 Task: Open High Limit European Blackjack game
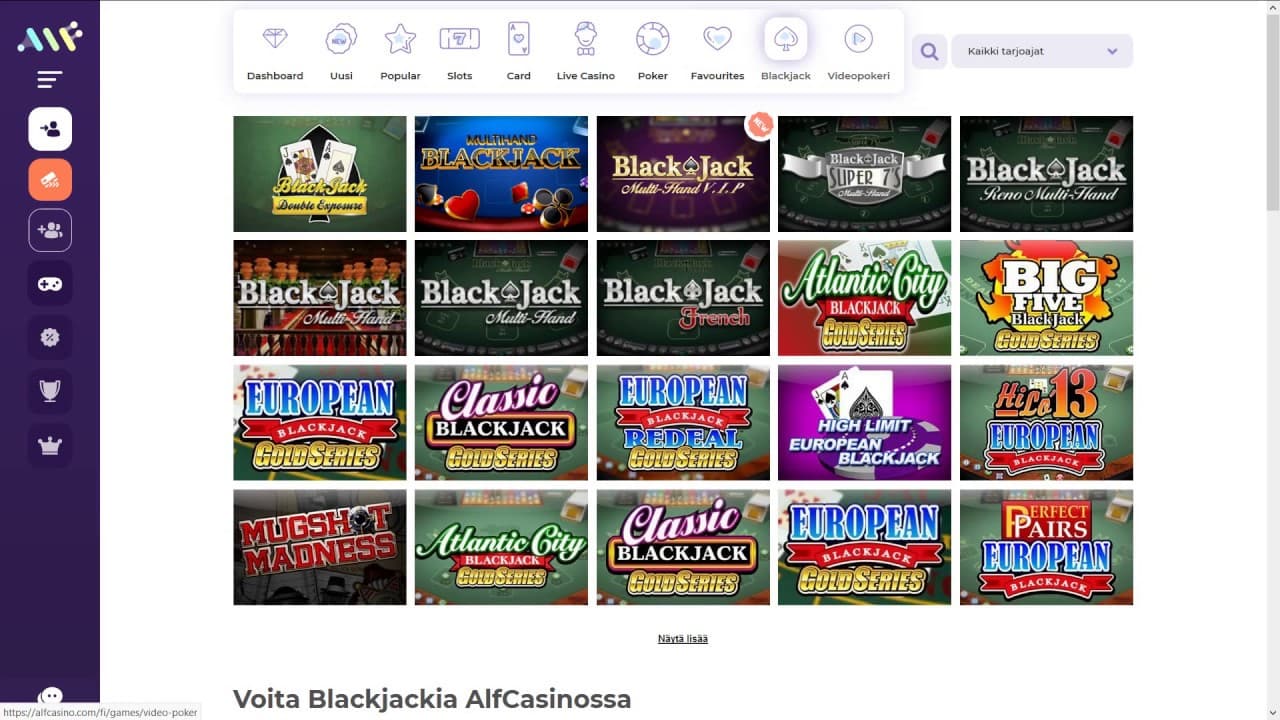pyautogui.click(x=865, y=423)
